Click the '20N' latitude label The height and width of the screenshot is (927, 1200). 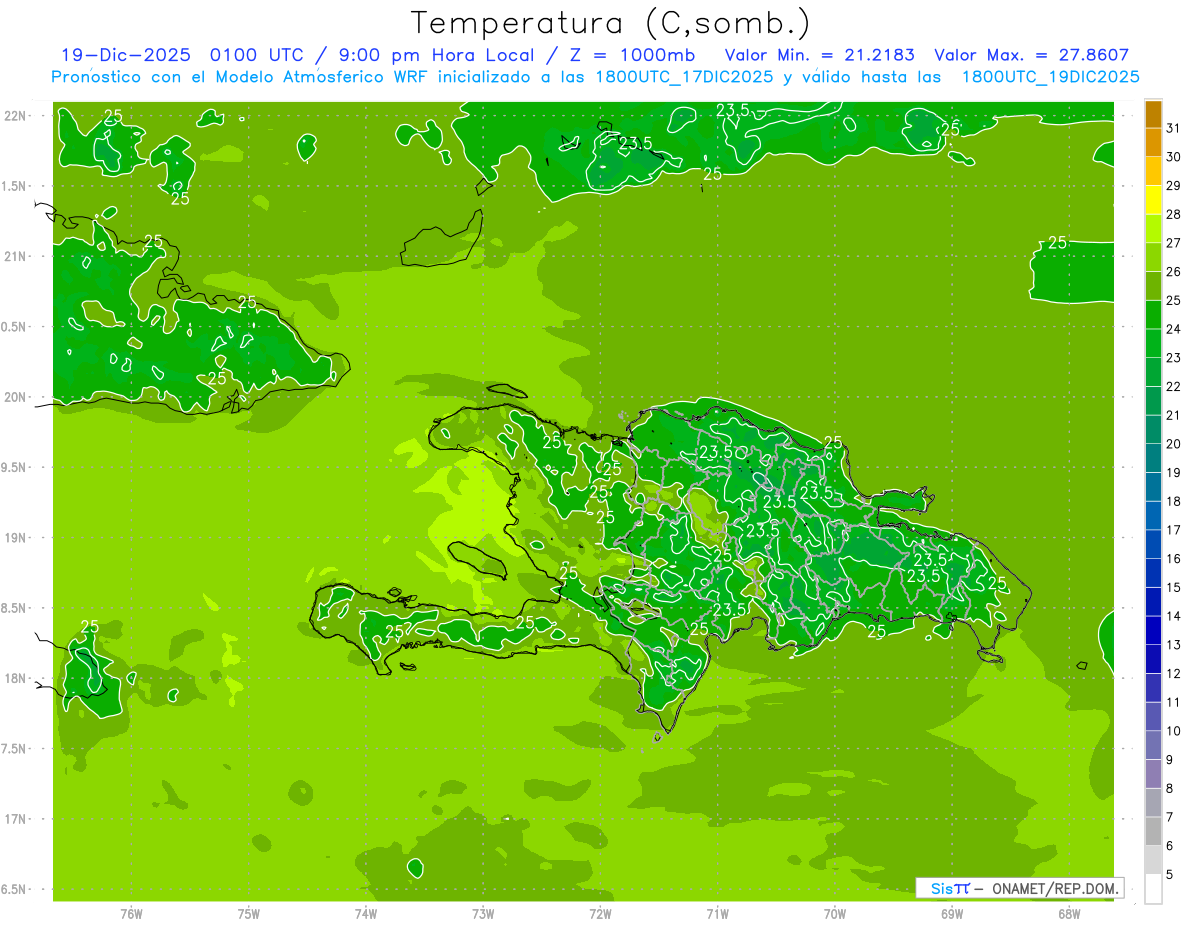pyautogui.click(x=16, y=397)
